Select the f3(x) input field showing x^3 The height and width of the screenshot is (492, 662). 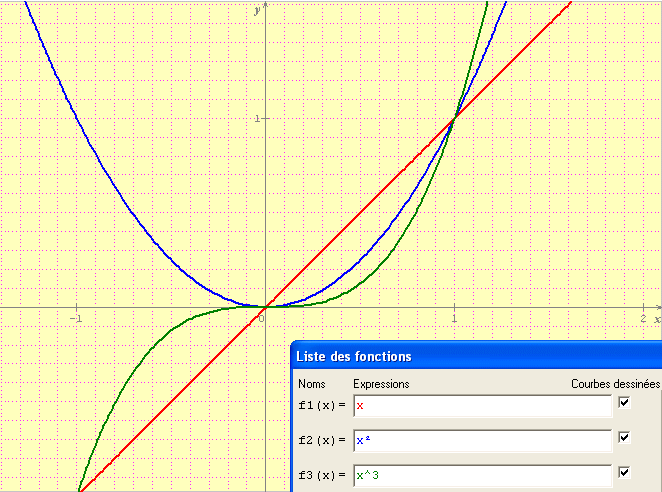tap(482, 475)
